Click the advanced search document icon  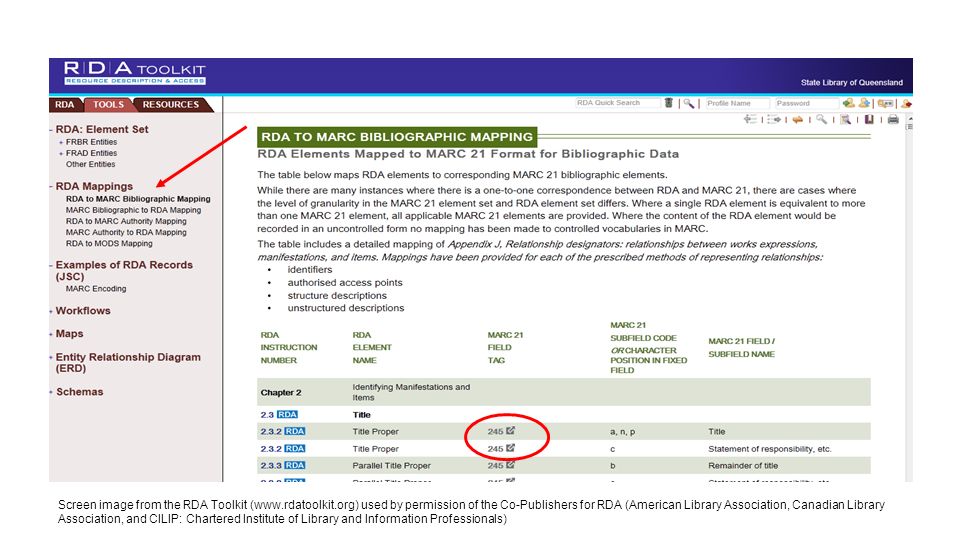[846, 119]
